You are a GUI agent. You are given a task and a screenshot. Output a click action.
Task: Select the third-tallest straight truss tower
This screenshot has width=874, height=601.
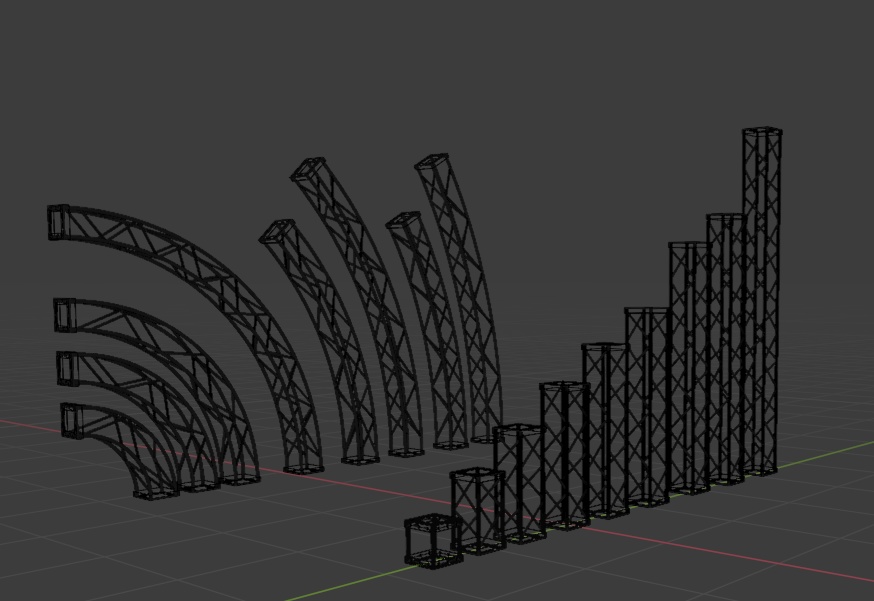[x=690, y=368]
